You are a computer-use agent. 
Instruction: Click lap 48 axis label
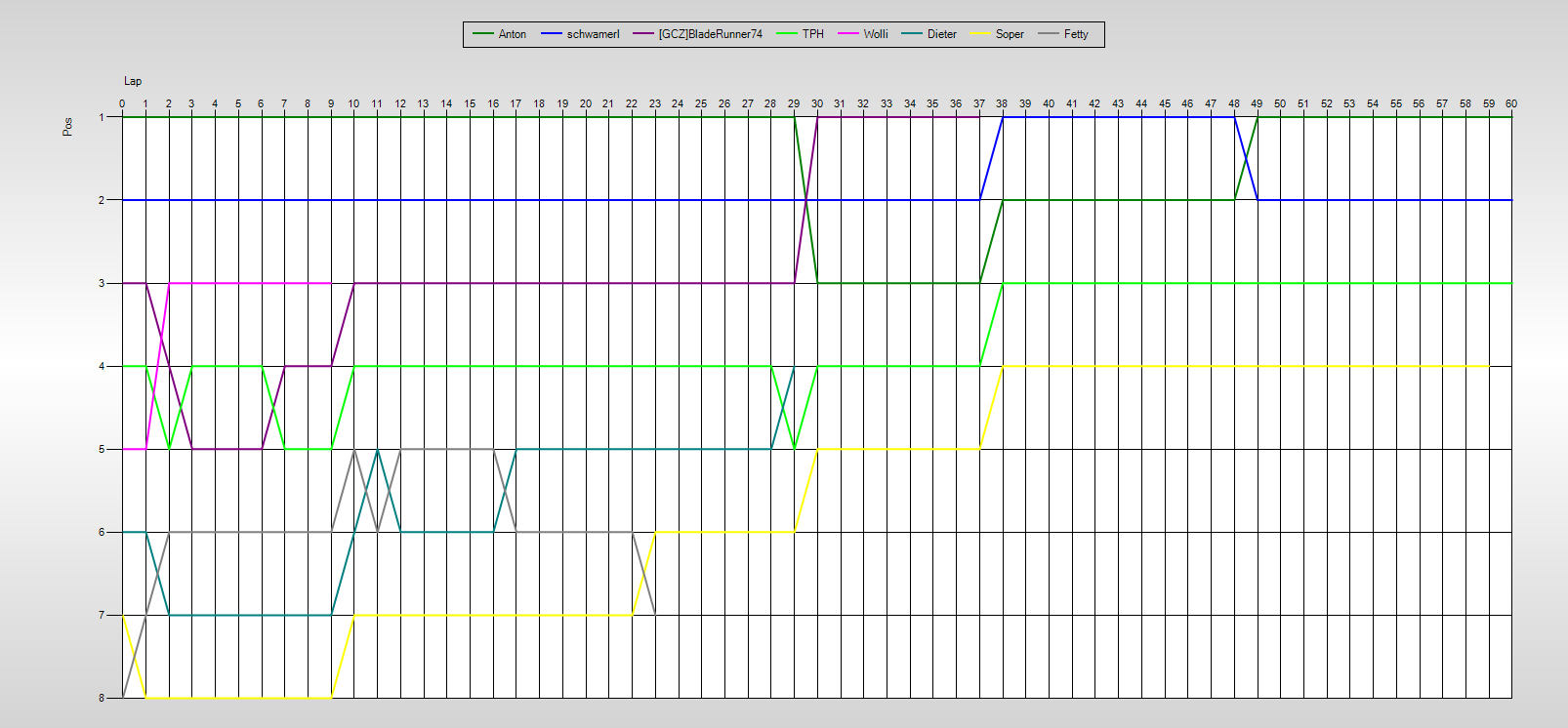point(1234,103)
